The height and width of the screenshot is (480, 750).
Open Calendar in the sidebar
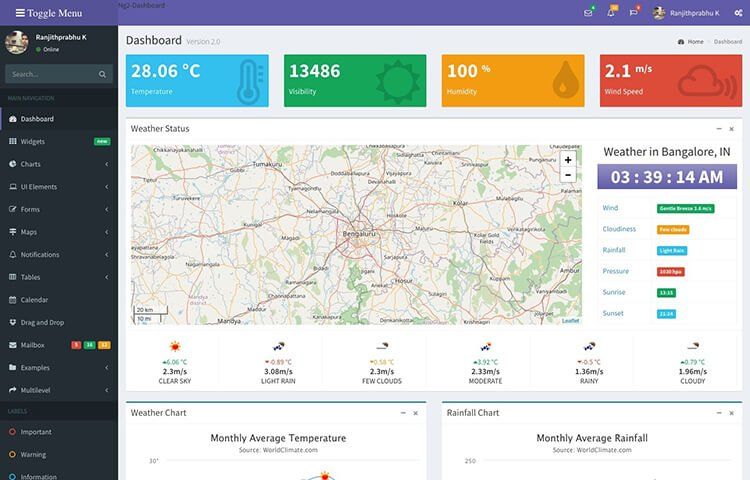click(59, 300)
